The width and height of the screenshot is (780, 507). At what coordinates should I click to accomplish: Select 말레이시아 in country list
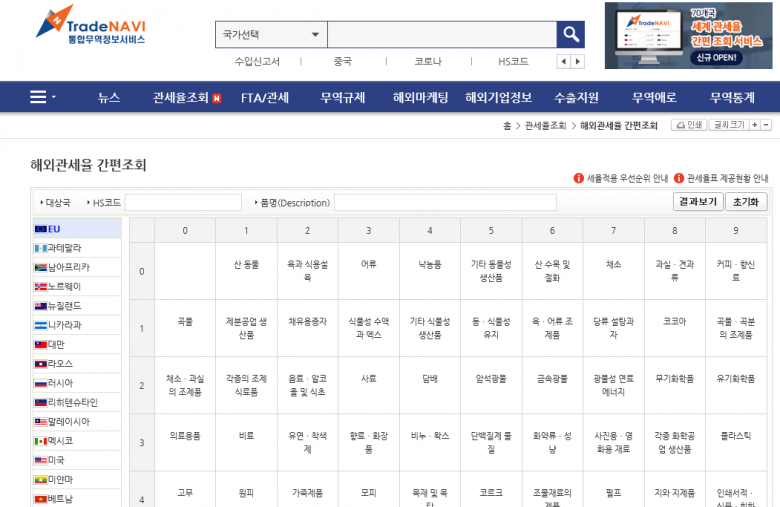pyautogui.click(x=77, y=422)
